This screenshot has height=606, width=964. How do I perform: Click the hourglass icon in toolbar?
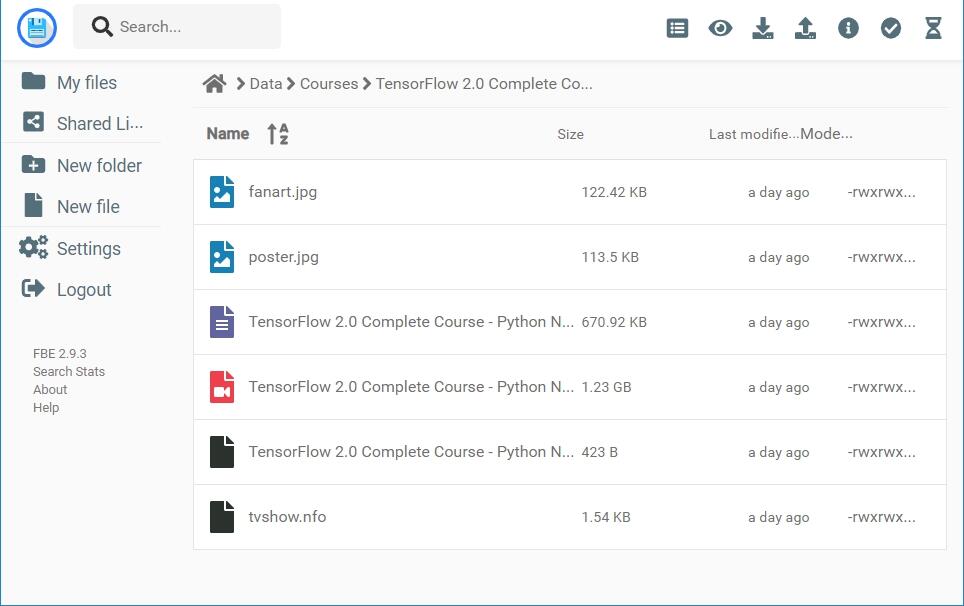point(933,28)
